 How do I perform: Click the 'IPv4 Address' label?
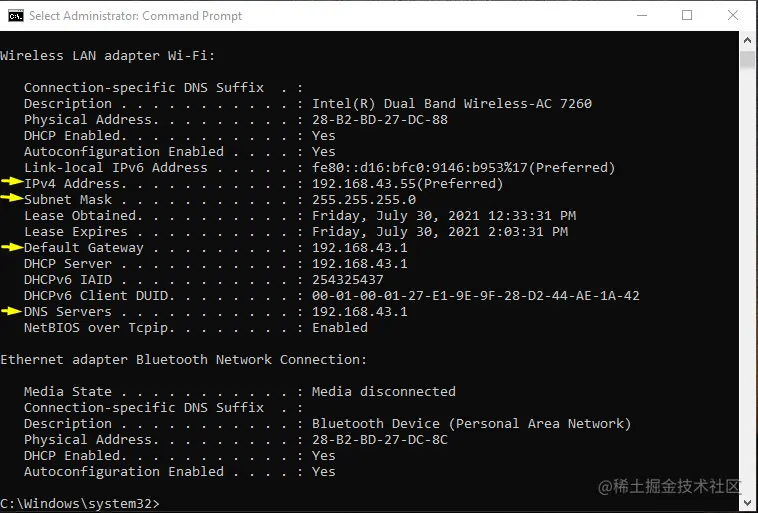72,184
